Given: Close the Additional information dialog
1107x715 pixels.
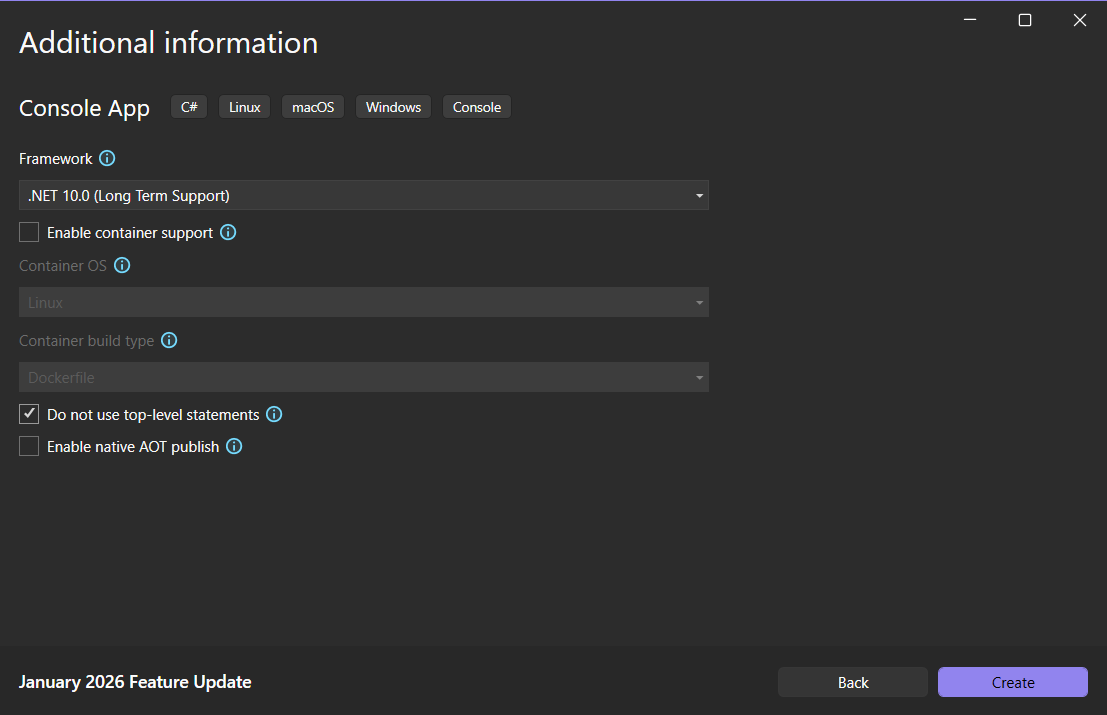Looking at the screenshot, I should click(x=1079, y=20).
